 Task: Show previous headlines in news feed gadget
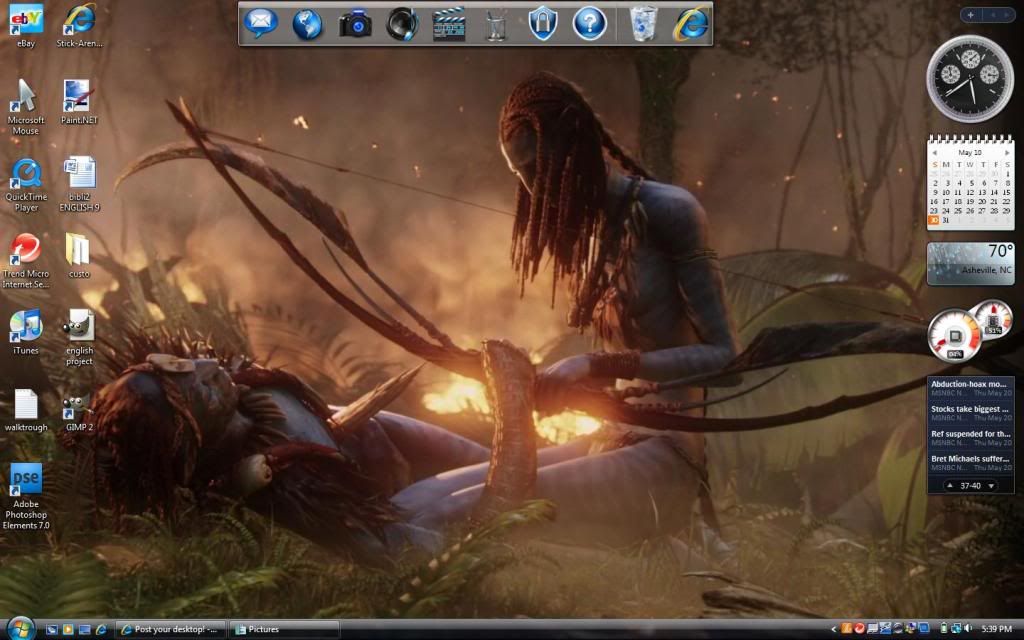[x=951, y=486]
